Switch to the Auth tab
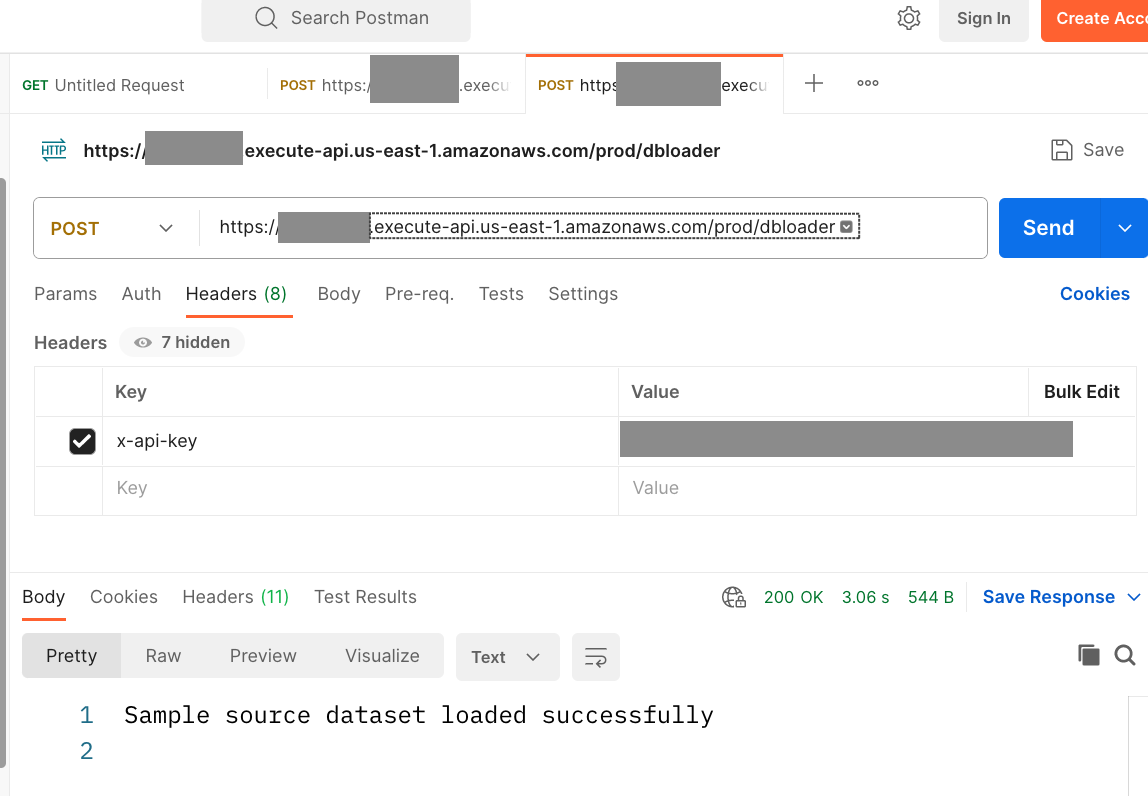Viewport: 1148px width, 796px height. pyautogui.click(x=141, y=294)
